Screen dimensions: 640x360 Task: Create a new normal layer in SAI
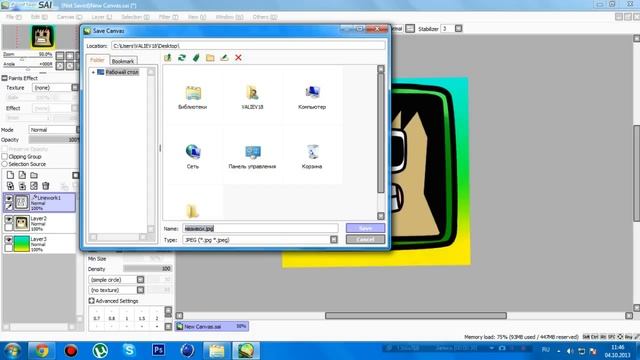pos(10,175)
